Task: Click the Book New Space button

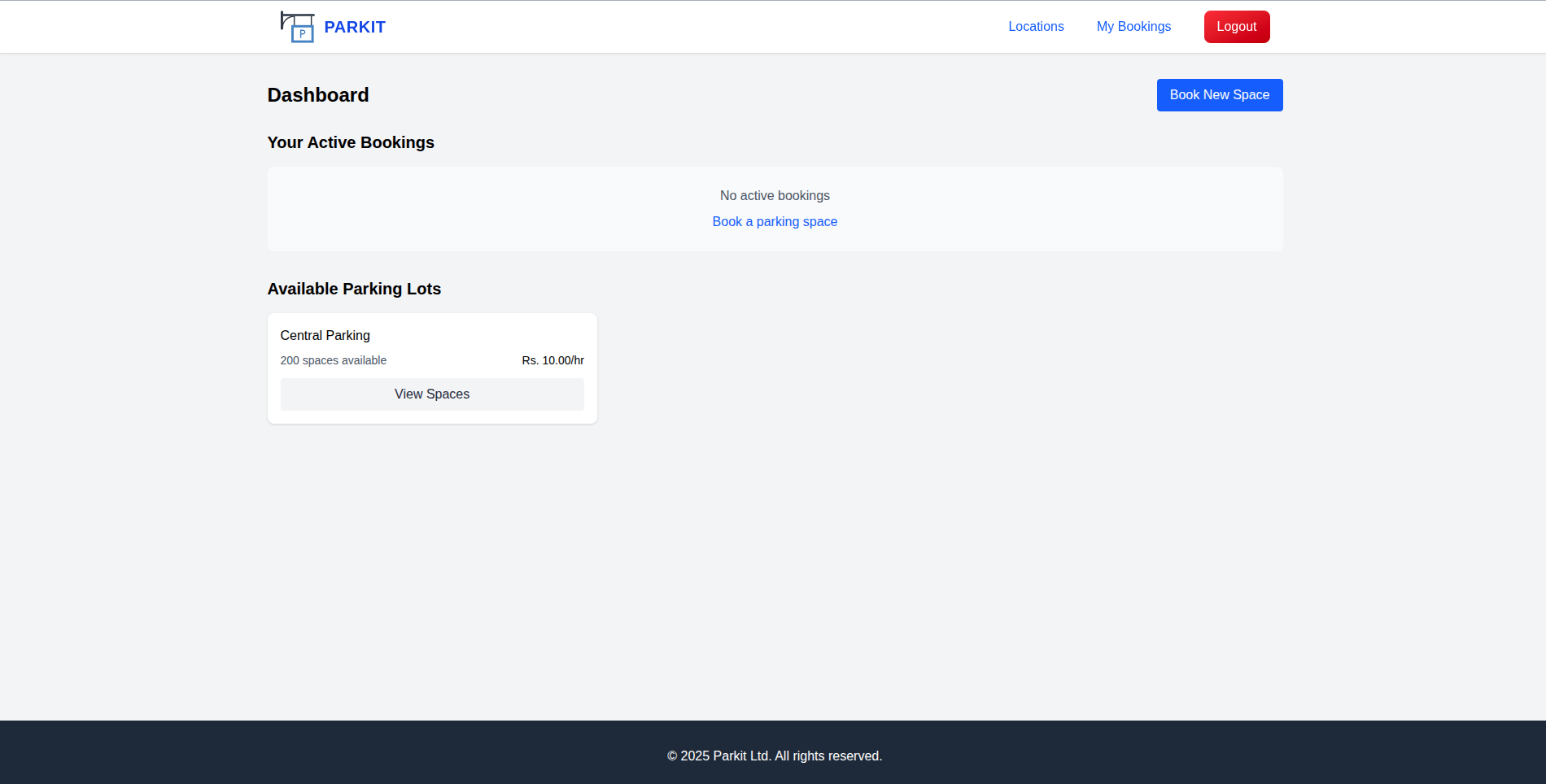Action: [1220, 95]
